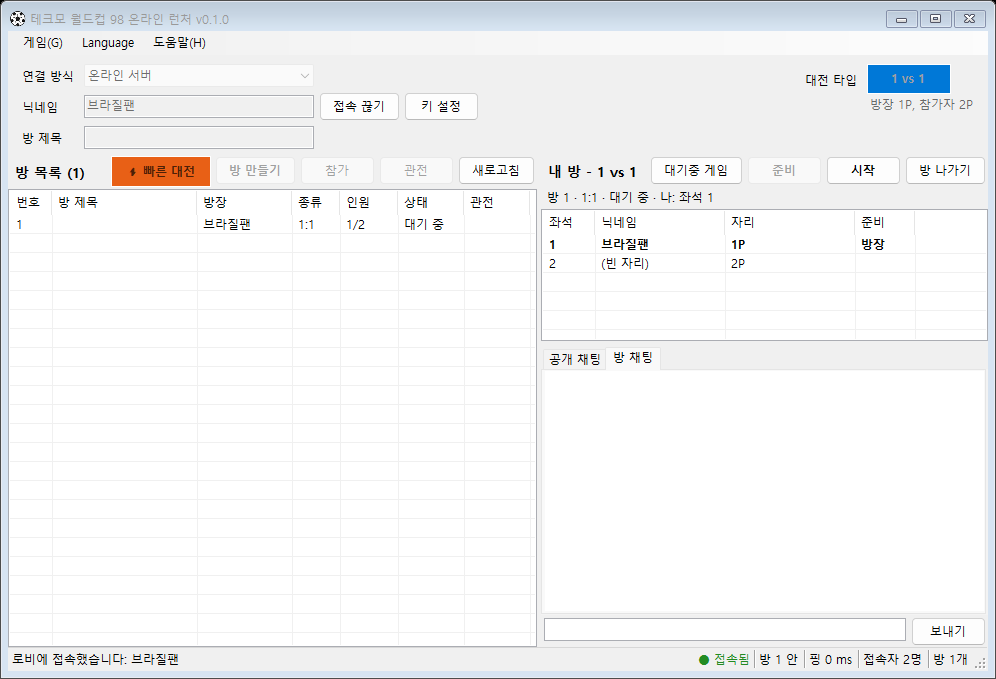The image size is (996, 679).
Task: Sort room list by 방 제목 column
Action: tap(124, 202)
